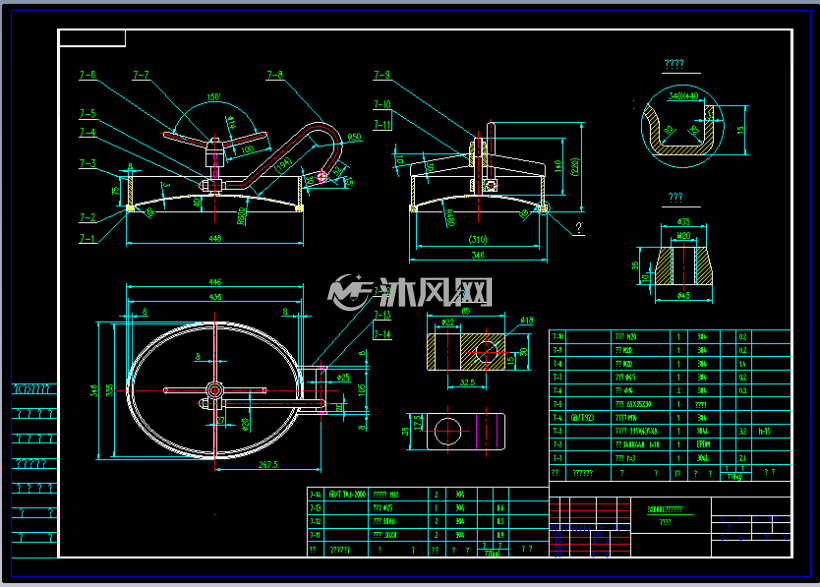The height and width of the screenshot is (587, 820).
Task: Select the 150° angle dimension
Action: 213,97
